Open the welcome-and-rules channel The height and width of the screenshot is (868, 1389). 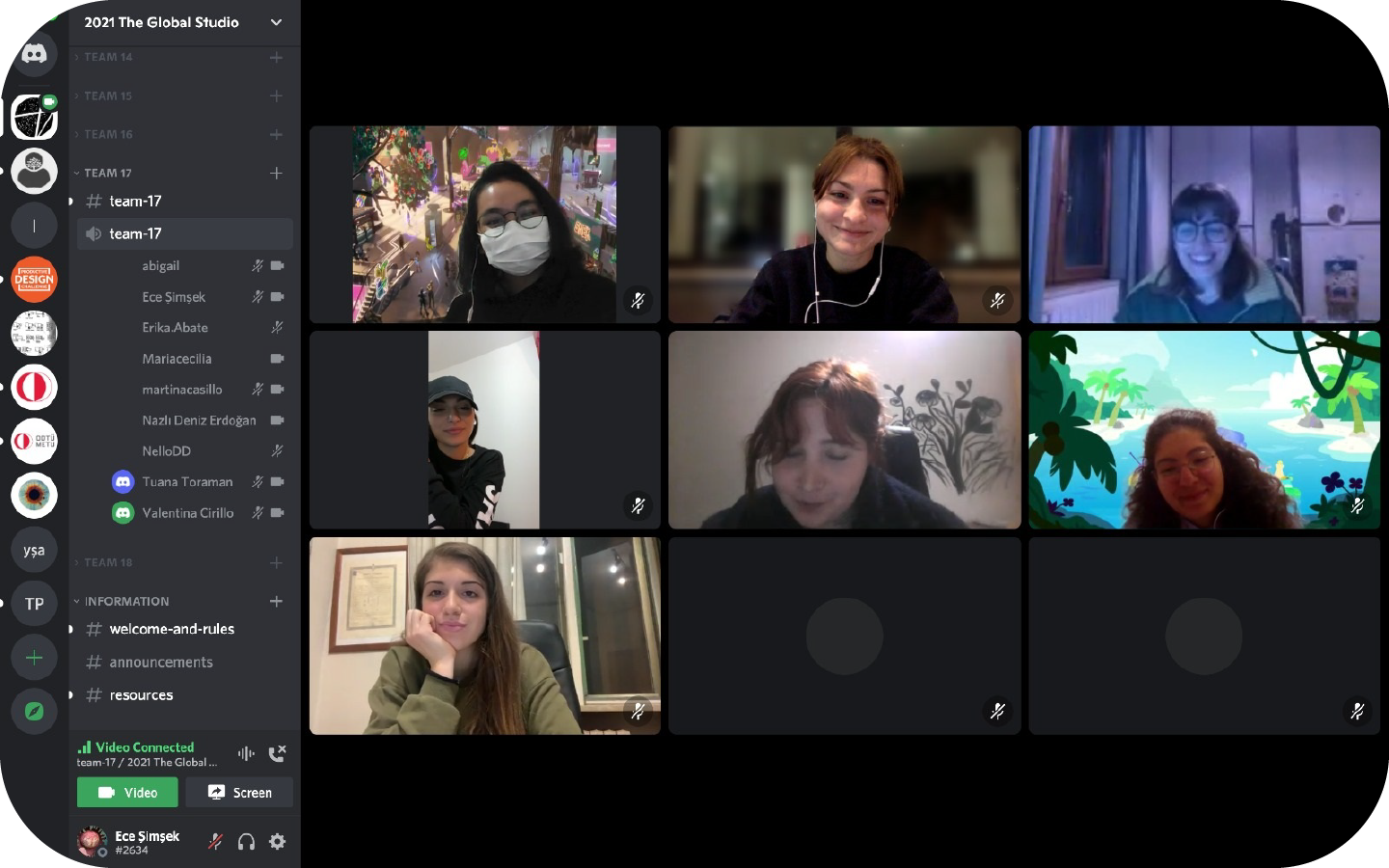coord(185,629)
